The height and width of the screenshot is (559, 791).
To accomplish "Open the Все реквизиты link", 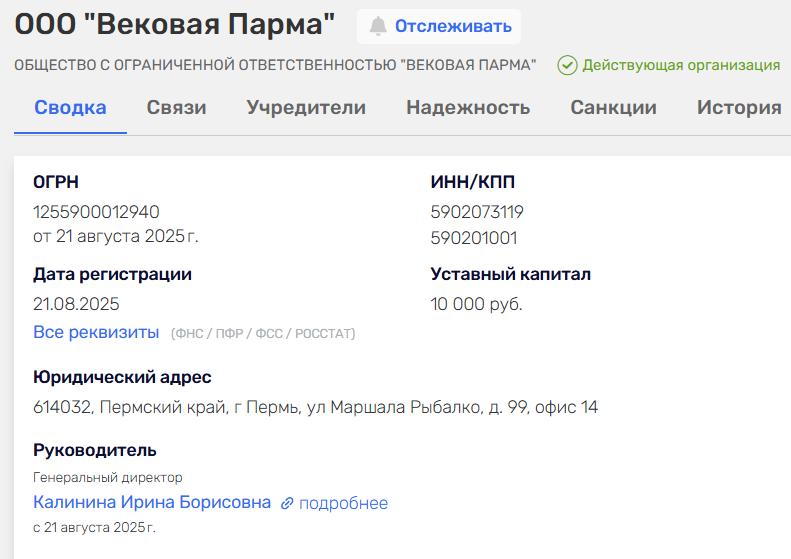I will (96, 332).
